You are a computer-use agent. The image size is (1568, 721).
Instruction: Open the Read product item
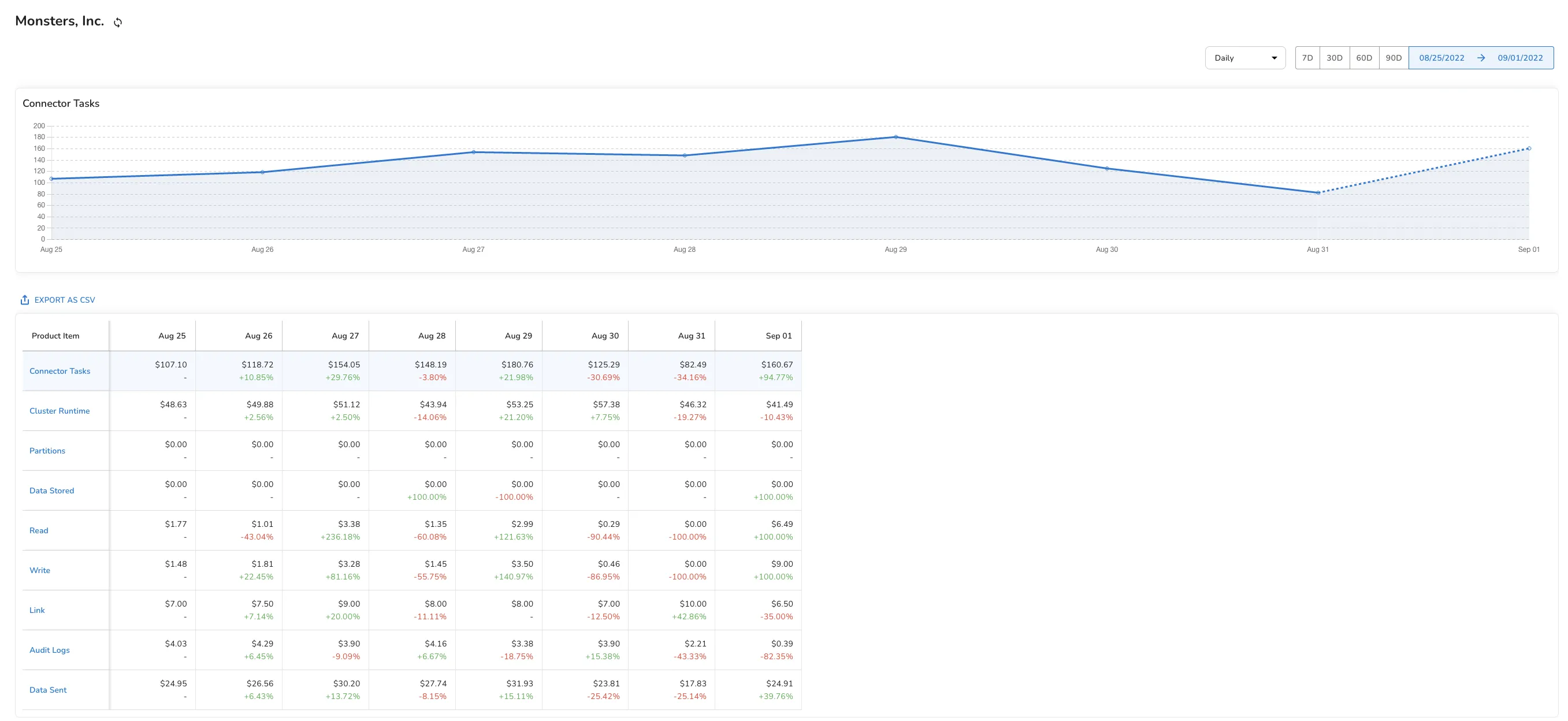point(38,530)
